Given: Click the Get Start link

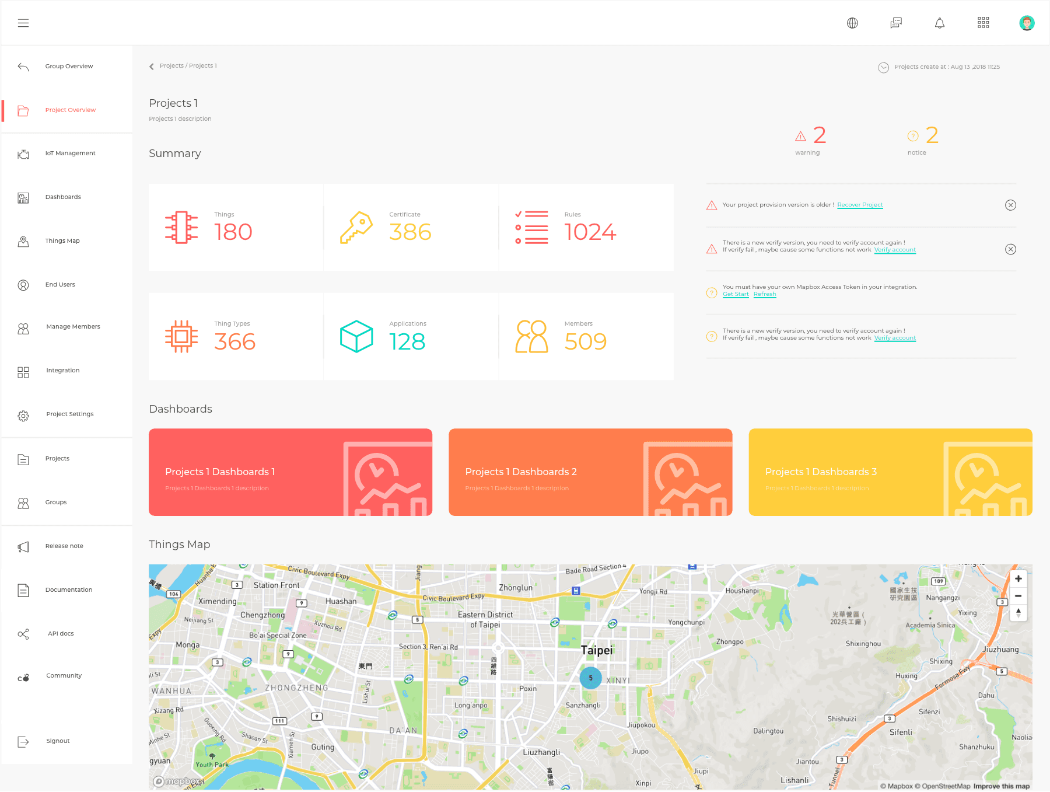Looking at the screenshot, I should pos(735,294).
